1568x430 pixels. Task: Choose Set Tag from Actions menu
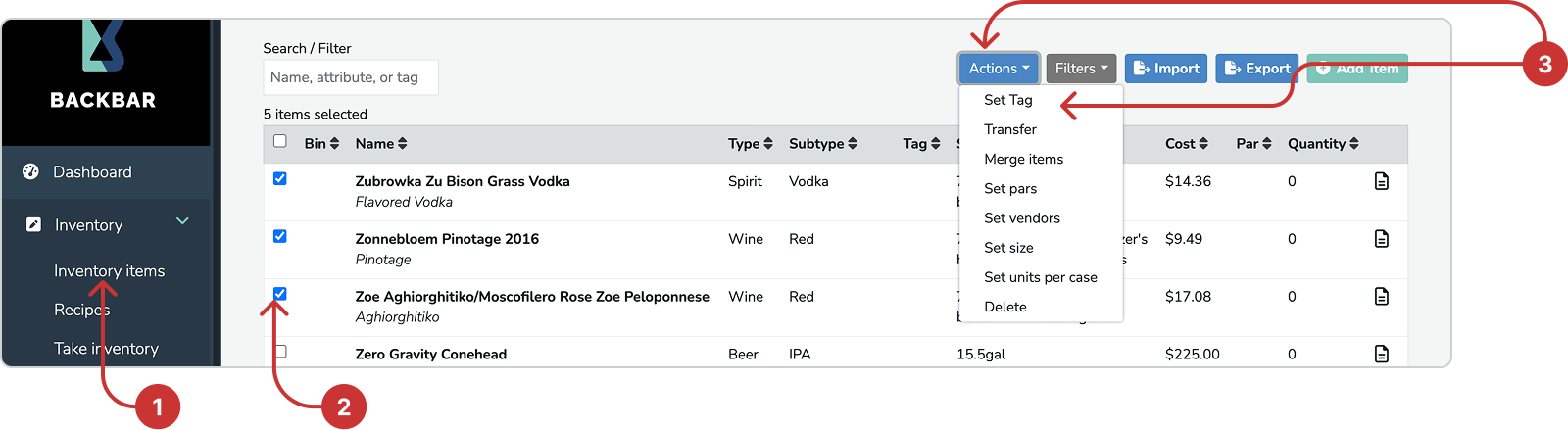pyautogui.click(x=1008, y=100)
